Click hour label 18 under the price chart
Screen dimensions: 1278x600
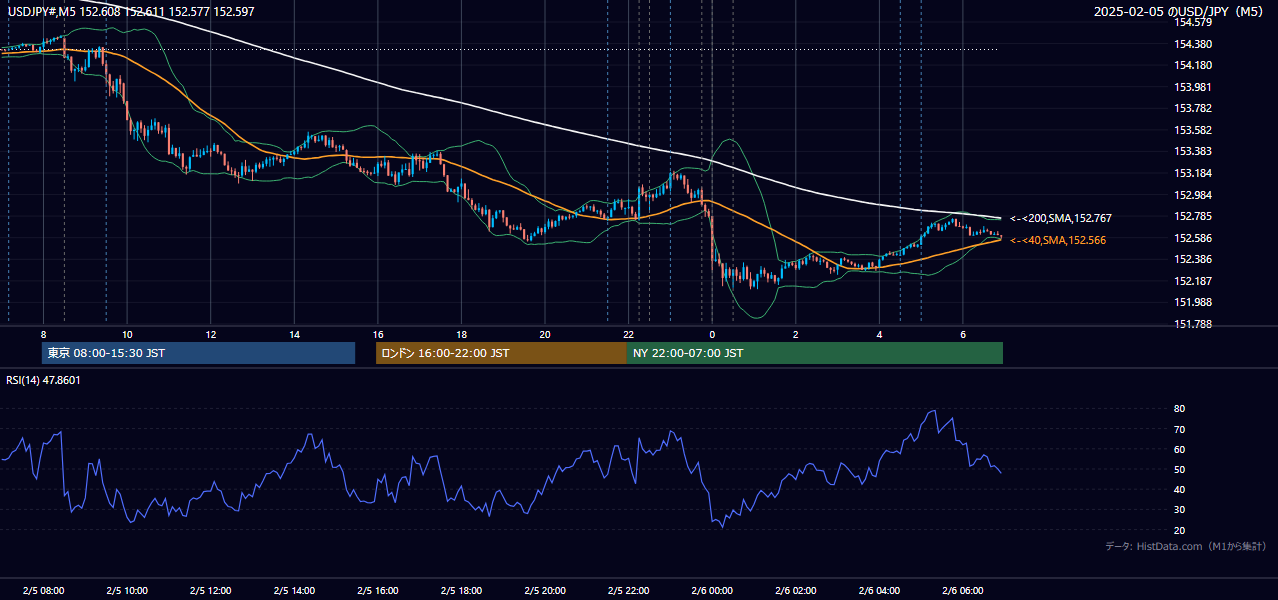pos(461,334)
